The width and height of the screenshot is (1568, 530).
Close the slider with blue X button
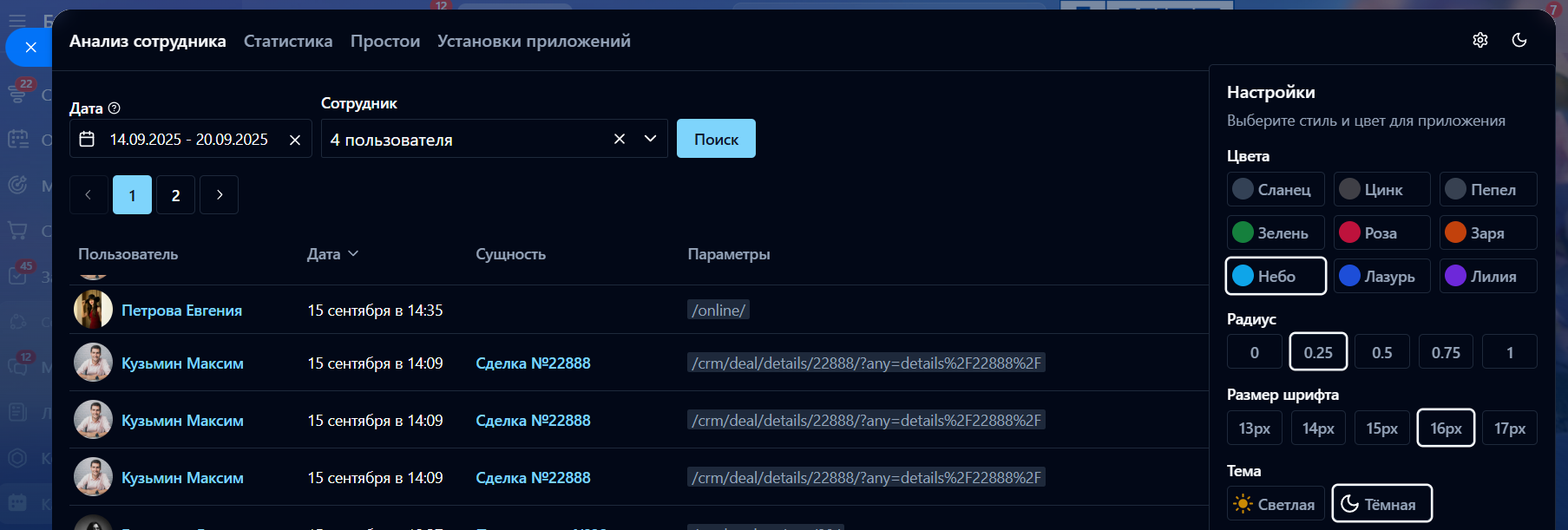coord(30,47)
